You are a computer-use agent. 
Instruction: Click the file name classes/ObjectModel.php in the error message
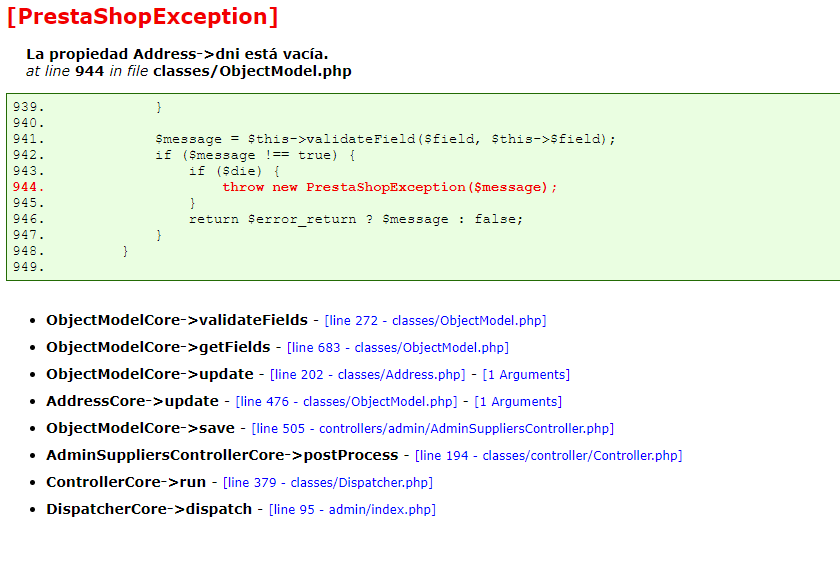pyautogui.click(x=252, y=71)
